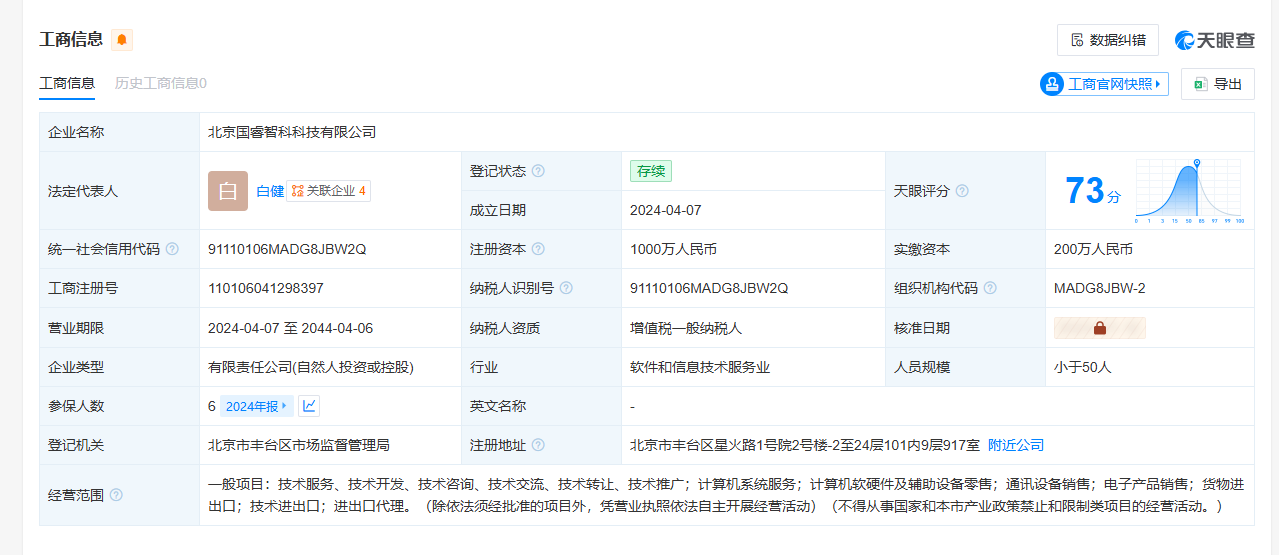This screenshot has width=1279, height=555.
Task: Select 营业期限 value 2024-04-07 至 2044-04-06
Action: (290, 328)
